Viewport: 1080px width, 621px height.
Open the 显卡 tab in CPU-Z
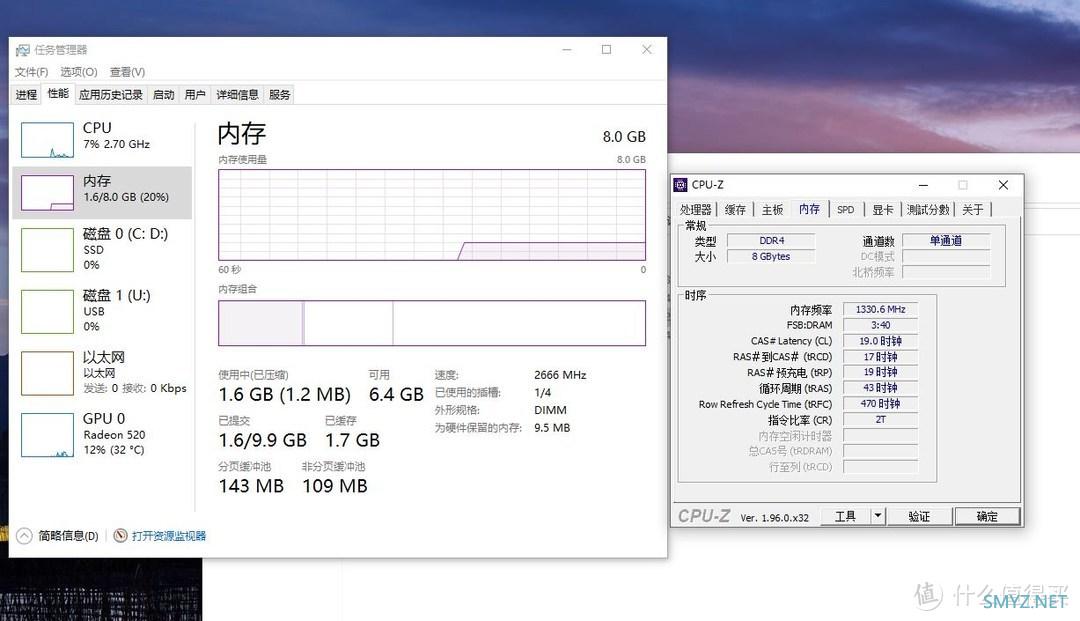(882, 209)
